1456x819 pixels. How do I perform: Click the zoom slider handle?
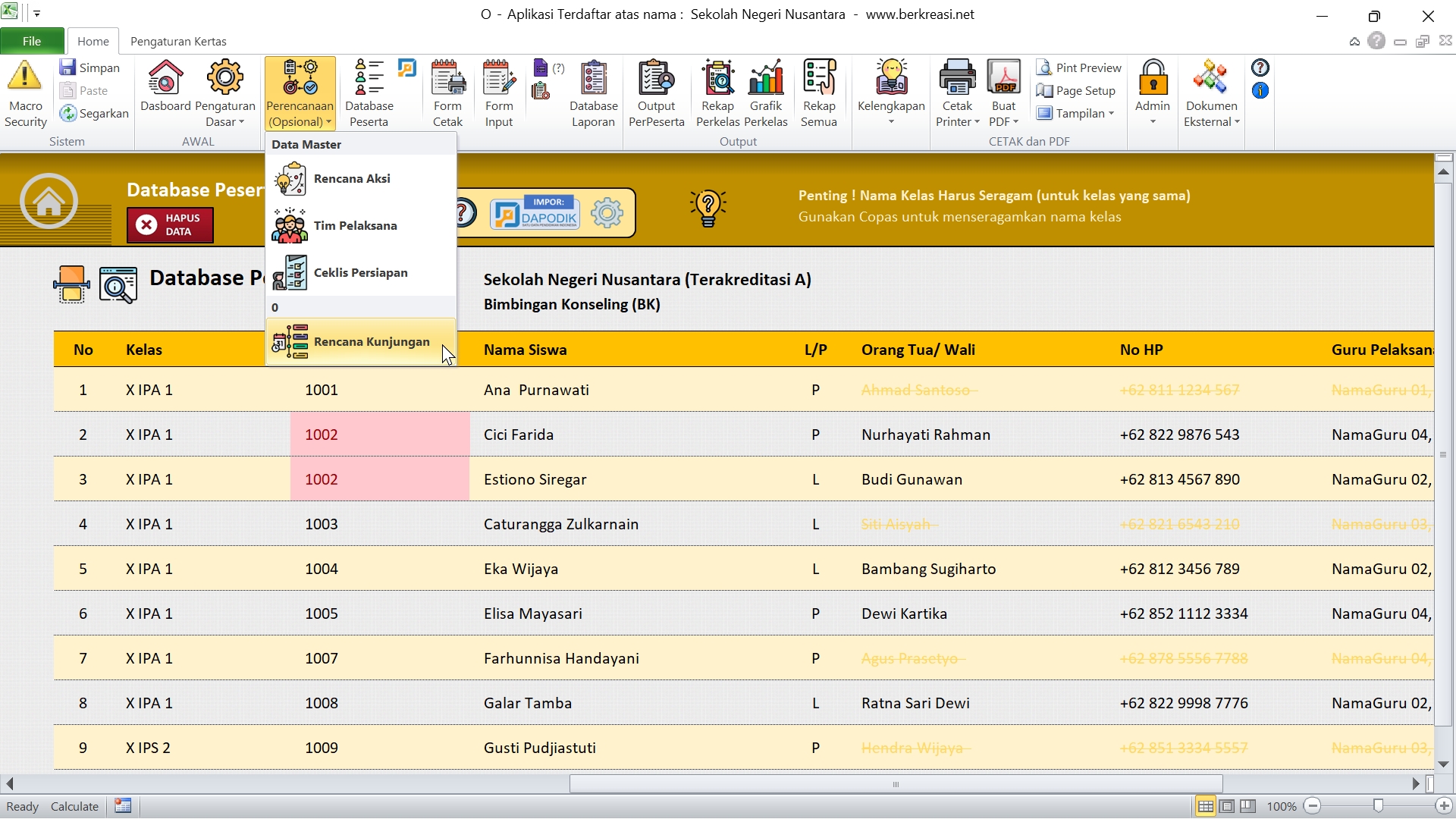click(1378, 806)
